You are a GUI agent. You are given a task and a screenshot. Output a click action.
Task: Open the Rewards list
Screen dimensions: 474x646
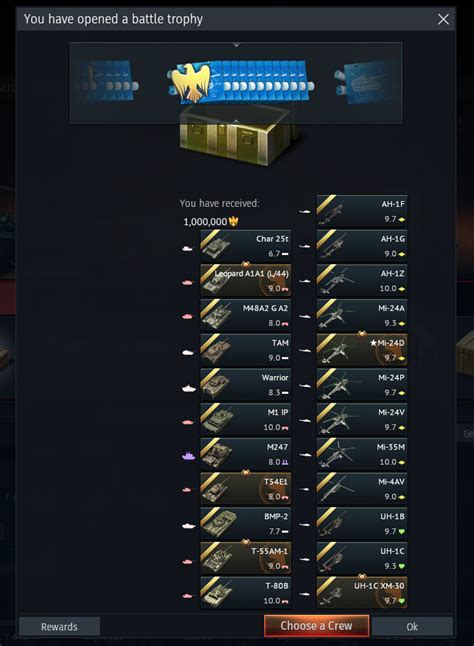tap(59, 626)
